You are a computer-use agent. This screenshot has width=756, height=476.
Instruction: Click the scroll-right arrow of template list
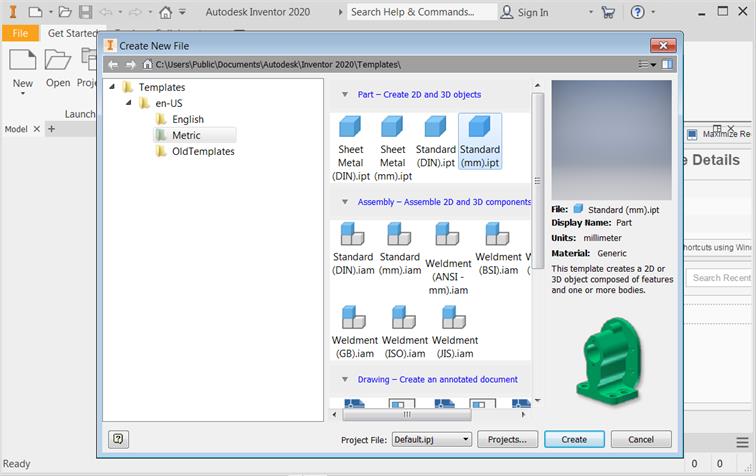click(524, 414)
